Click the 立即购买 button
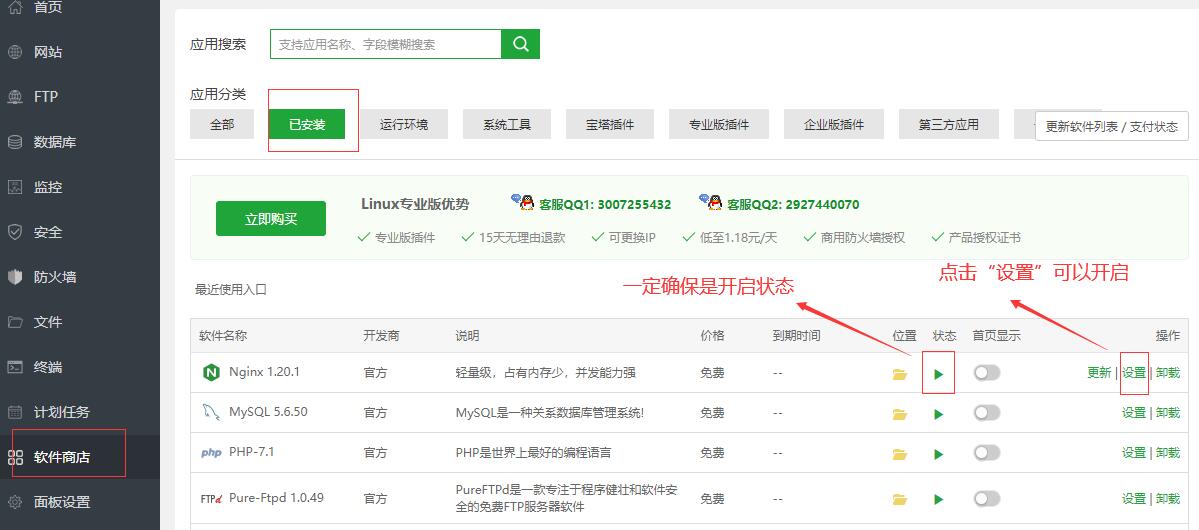Viewport: 1199px width, 530px height. [x=271, y=219]
